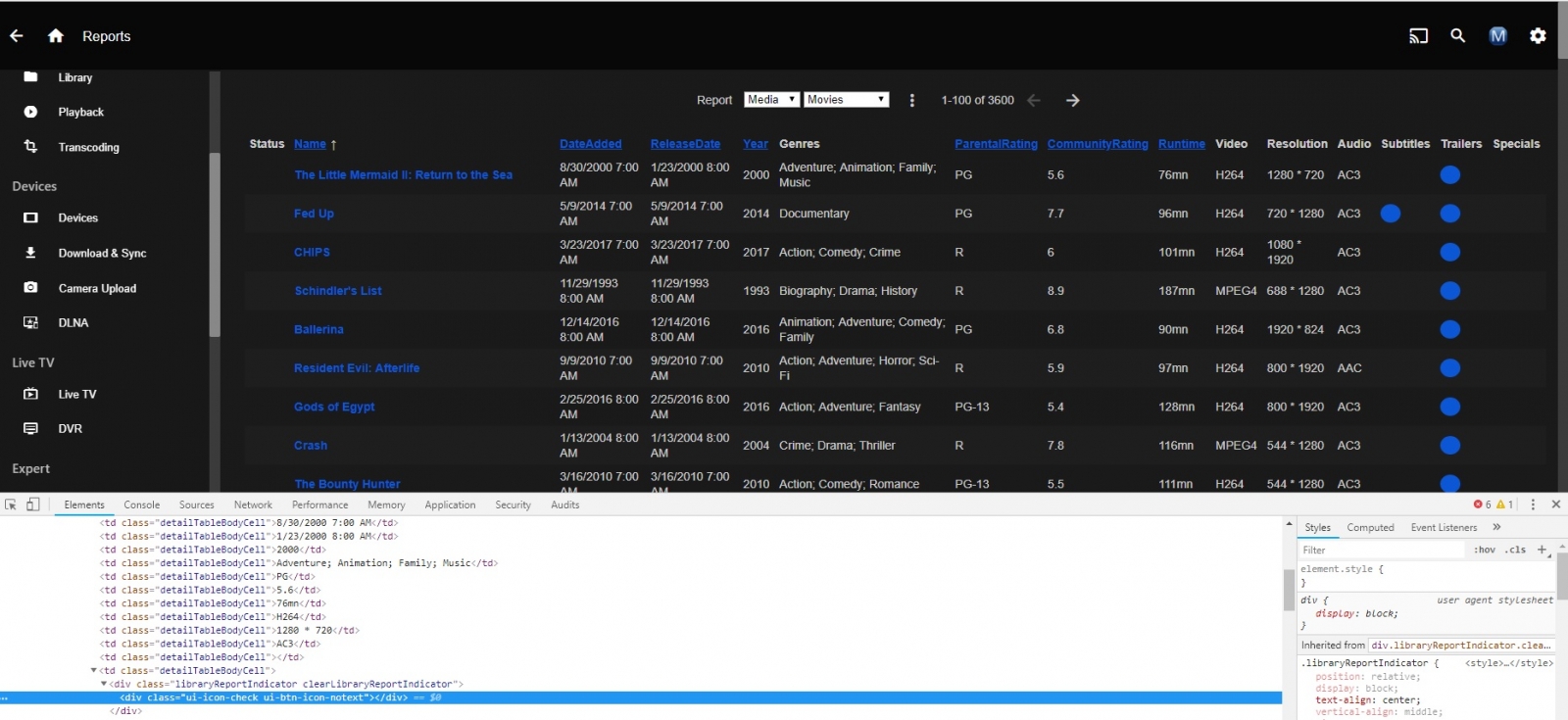Switch to the Console tab in DevTools

[x=141, y=504]
